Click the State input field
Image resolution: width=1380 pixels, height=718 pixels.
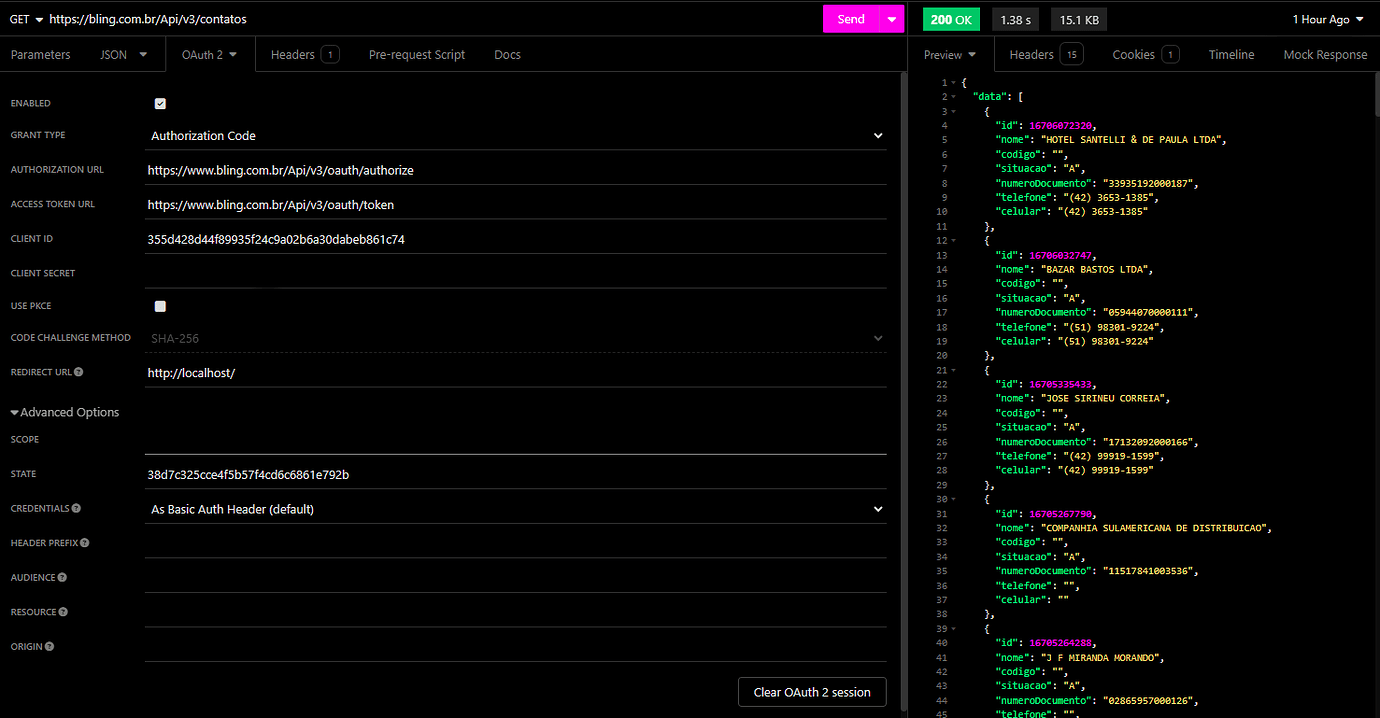coord(400,474)
